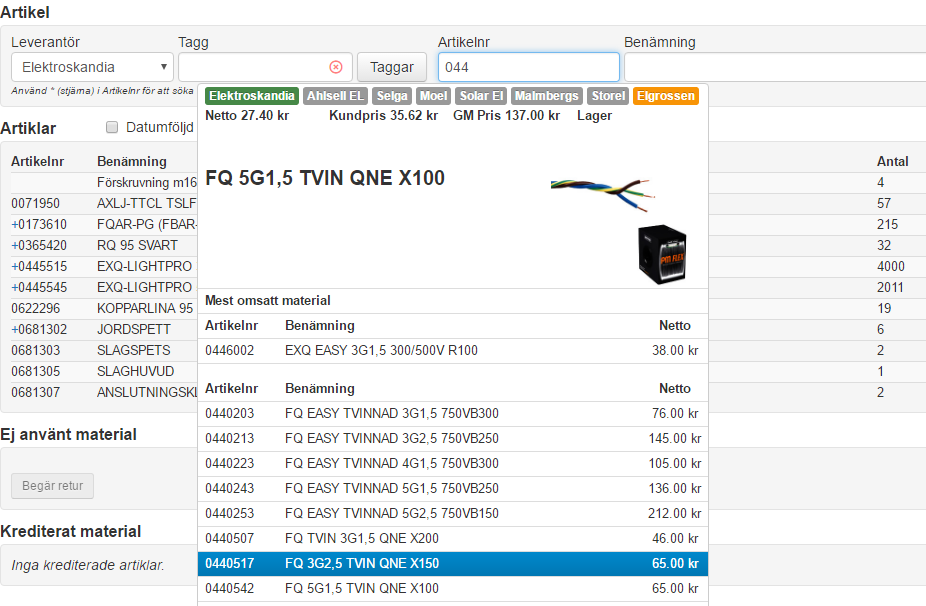Click article row +0173610 FQAR-PG
Image resolution: width=926 pixels, height=606 pixels.
(x=104, y=224)
